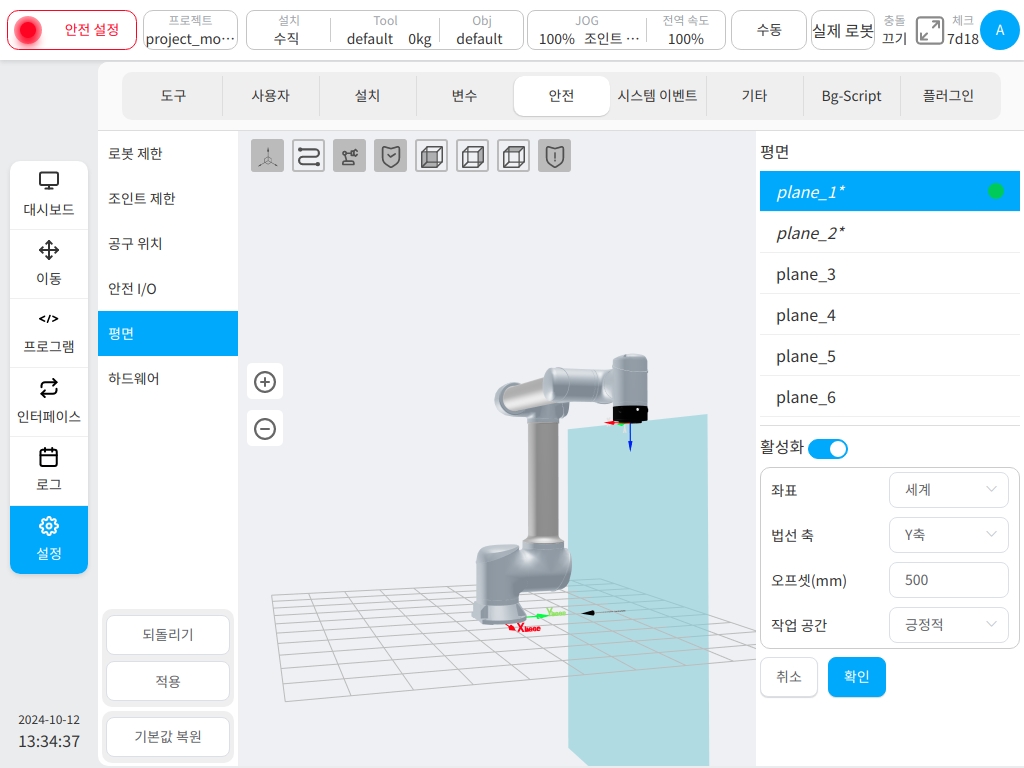This screenshot has width=1024, height=768.
Task: Toggle the exclamation shield warning icon
Action: pos(554,155)
